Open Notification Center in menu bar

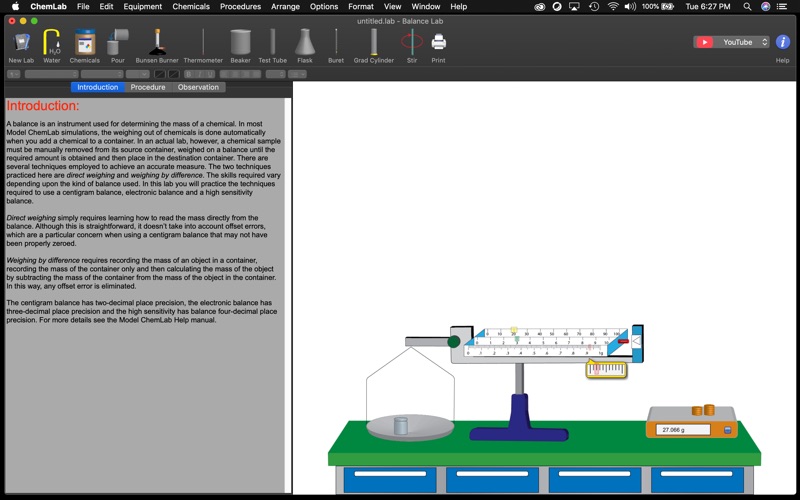(x=781, y=7)
